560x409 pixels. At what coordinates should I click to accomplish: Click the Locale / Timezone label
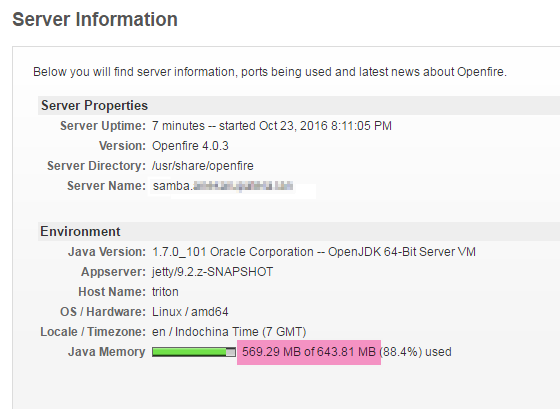tap(93, 332)
